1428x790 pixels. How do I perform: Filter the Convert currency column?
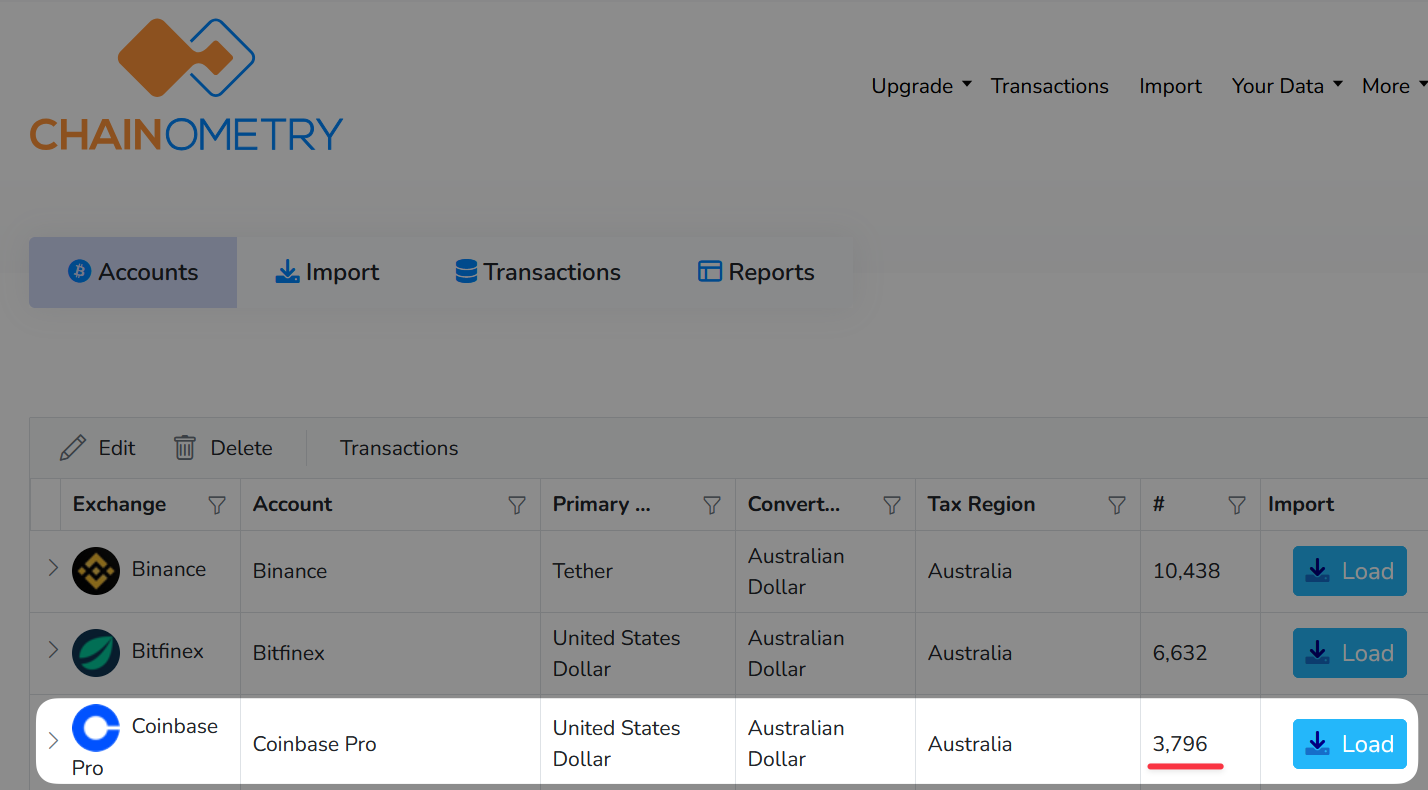coord(892,505)
